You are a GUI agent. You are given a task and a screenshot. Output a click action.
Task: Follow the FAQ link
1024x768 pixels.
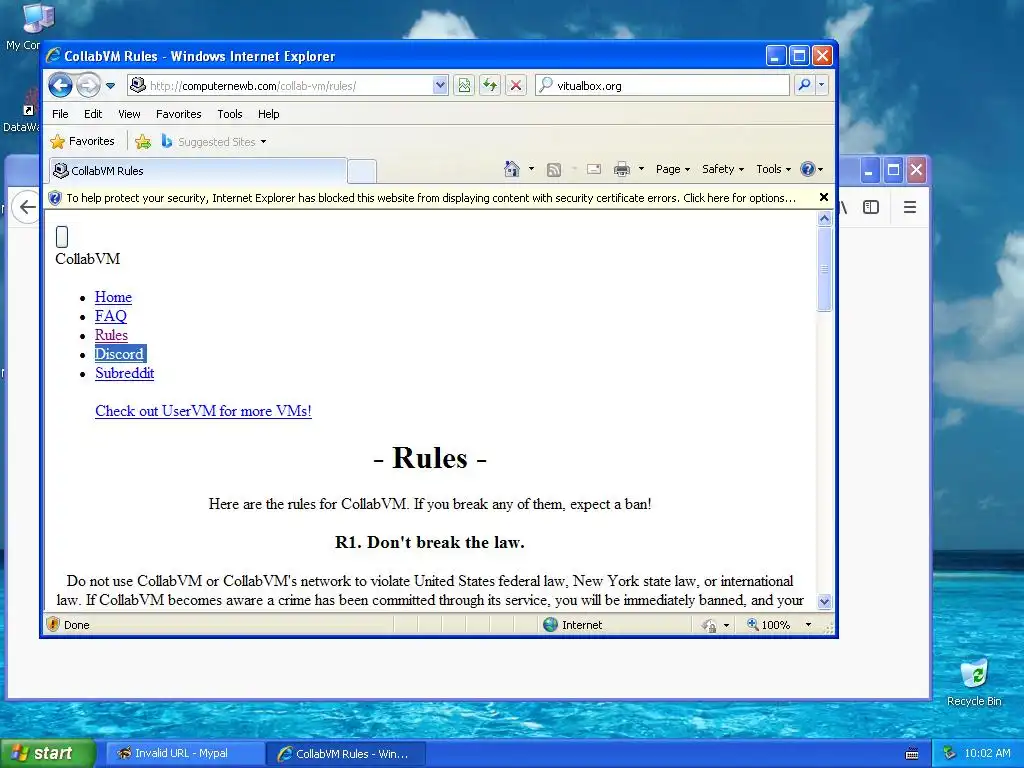point(111,316)
